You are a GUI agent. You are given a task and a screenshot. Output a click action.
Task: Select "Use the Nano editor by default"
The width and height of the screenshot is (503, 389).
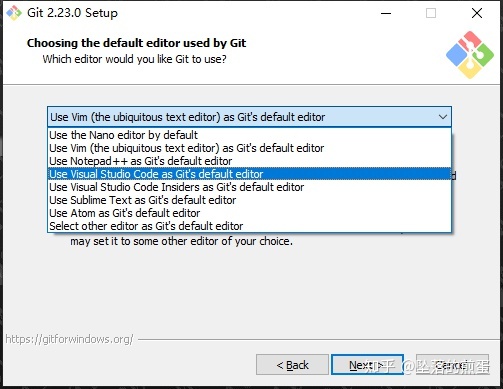click(249, 135)
